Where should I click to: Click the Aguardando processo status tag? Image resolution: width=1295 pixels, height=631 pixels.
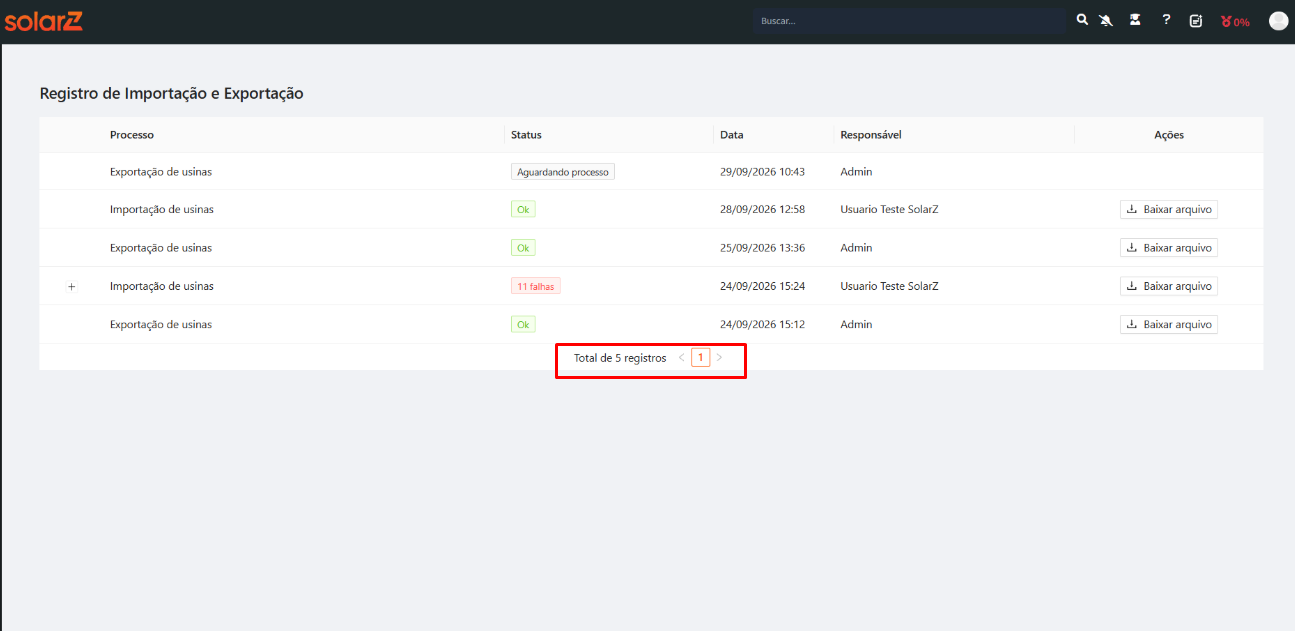point(563,172)
